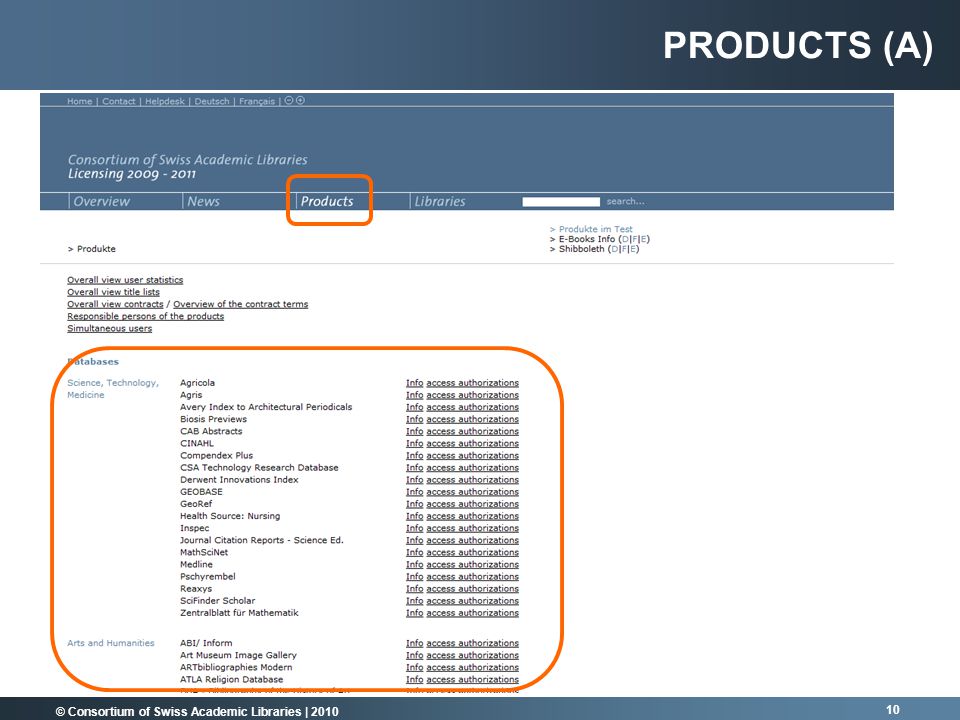Click the Science, Technology, Medicine category
The image size is (960, 720).
(x=113, y=389)
